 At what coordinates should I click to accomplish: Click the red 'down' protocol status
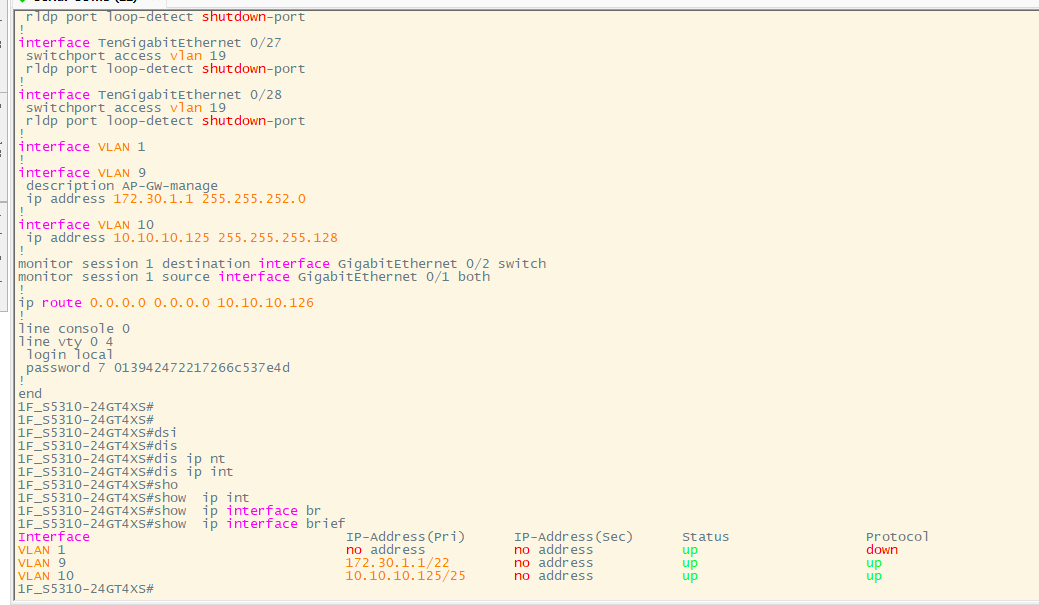[x=881, y=550]
